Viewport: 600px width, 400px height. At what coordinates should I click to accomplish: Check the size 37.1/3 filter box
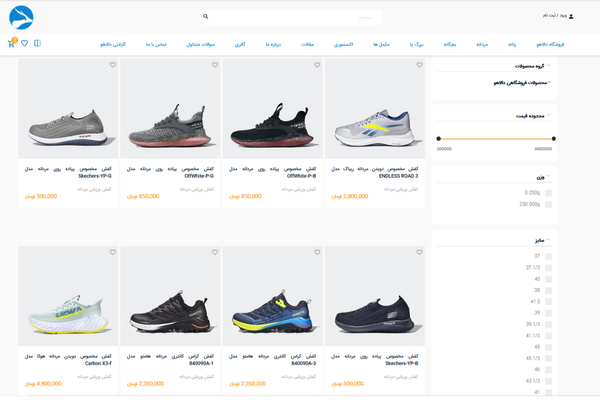pos(548,268)
